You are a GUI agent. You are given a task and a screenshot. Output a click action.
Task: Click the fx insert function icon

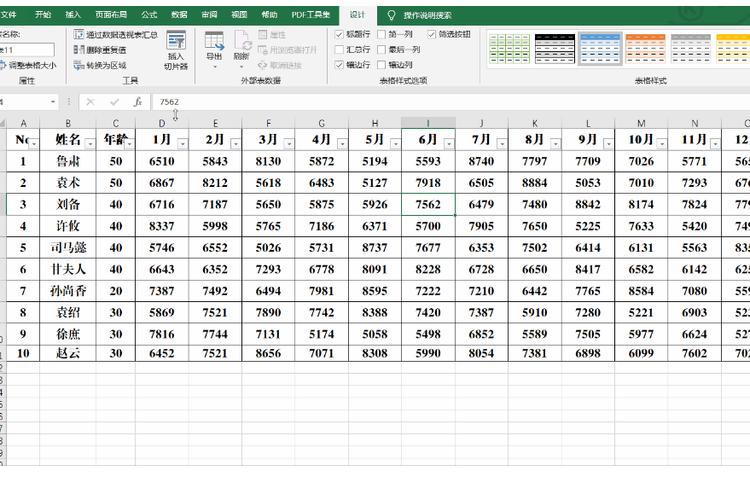click(138, 102)
